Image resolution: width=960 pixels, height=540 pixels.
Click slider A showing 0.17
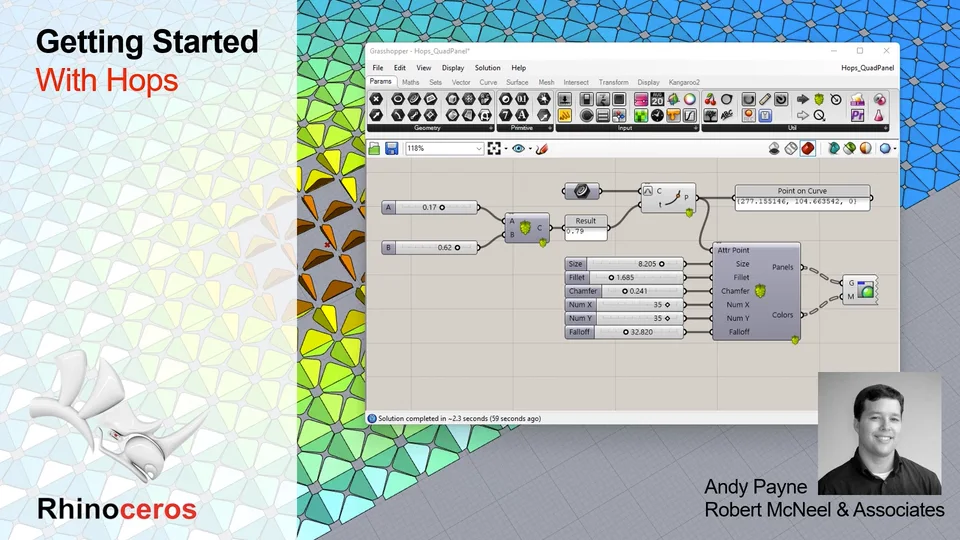(x=430, y=208)
